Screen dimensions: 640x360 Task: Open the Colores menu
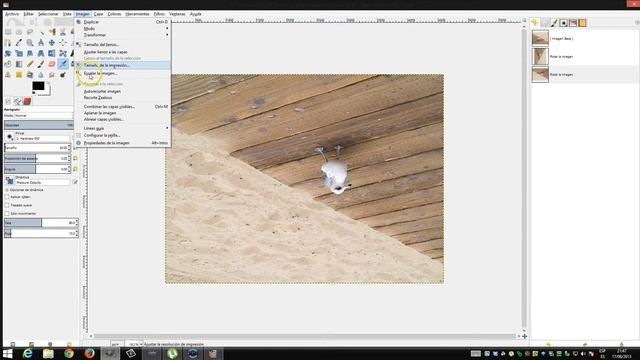[114, 14]
